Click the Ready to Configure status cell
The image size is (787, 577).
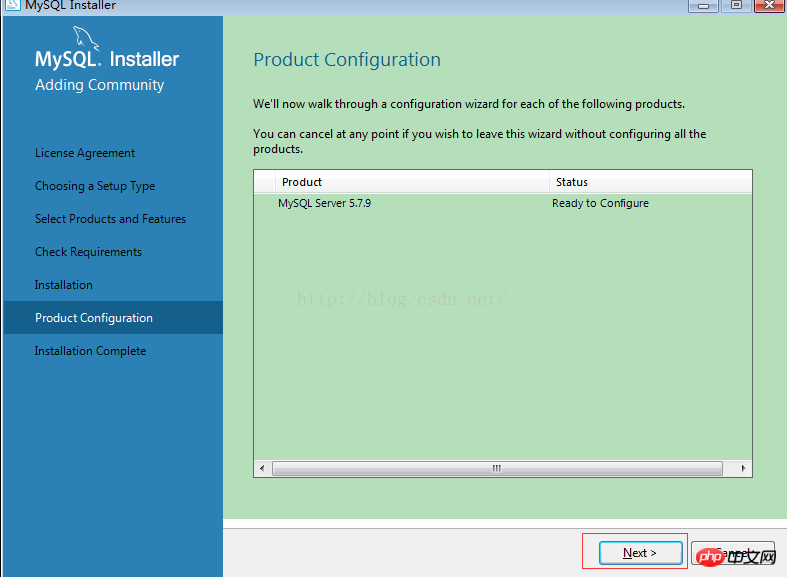(x=600, y=203)
